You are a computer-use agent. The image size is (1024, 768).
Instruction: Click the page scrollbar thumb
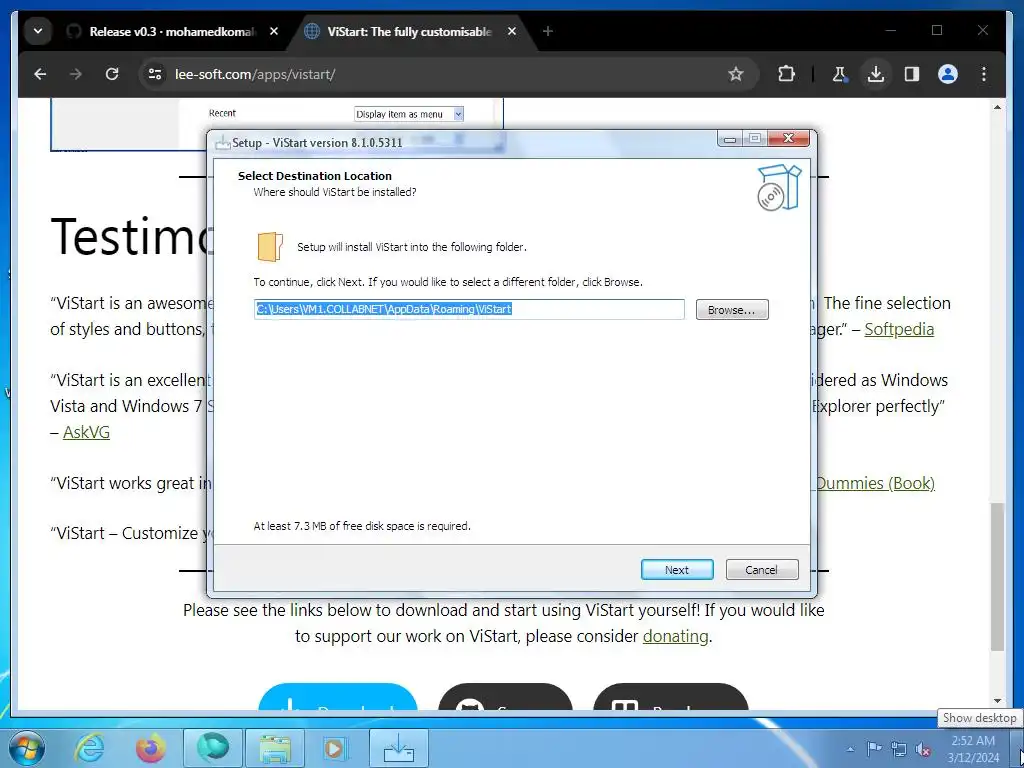997,576
